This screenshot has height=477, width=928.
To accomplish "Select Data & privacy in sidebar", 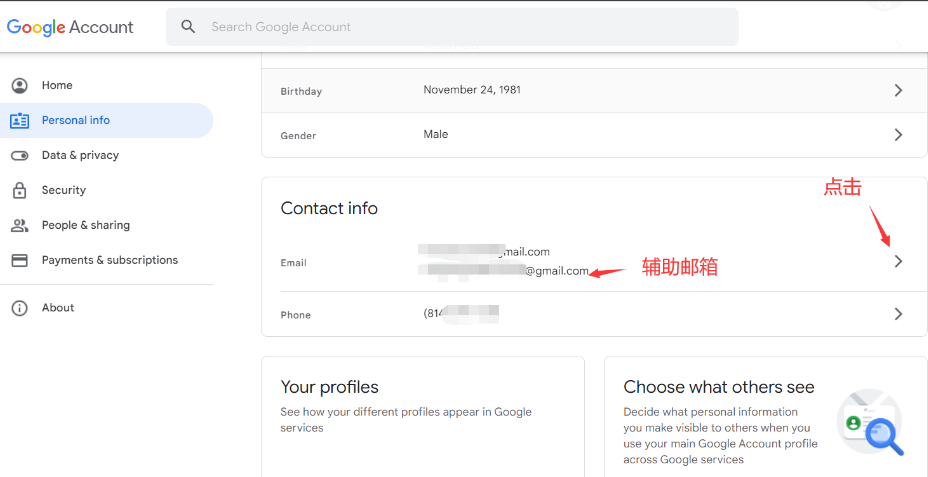I will click(x=80, y=156).
